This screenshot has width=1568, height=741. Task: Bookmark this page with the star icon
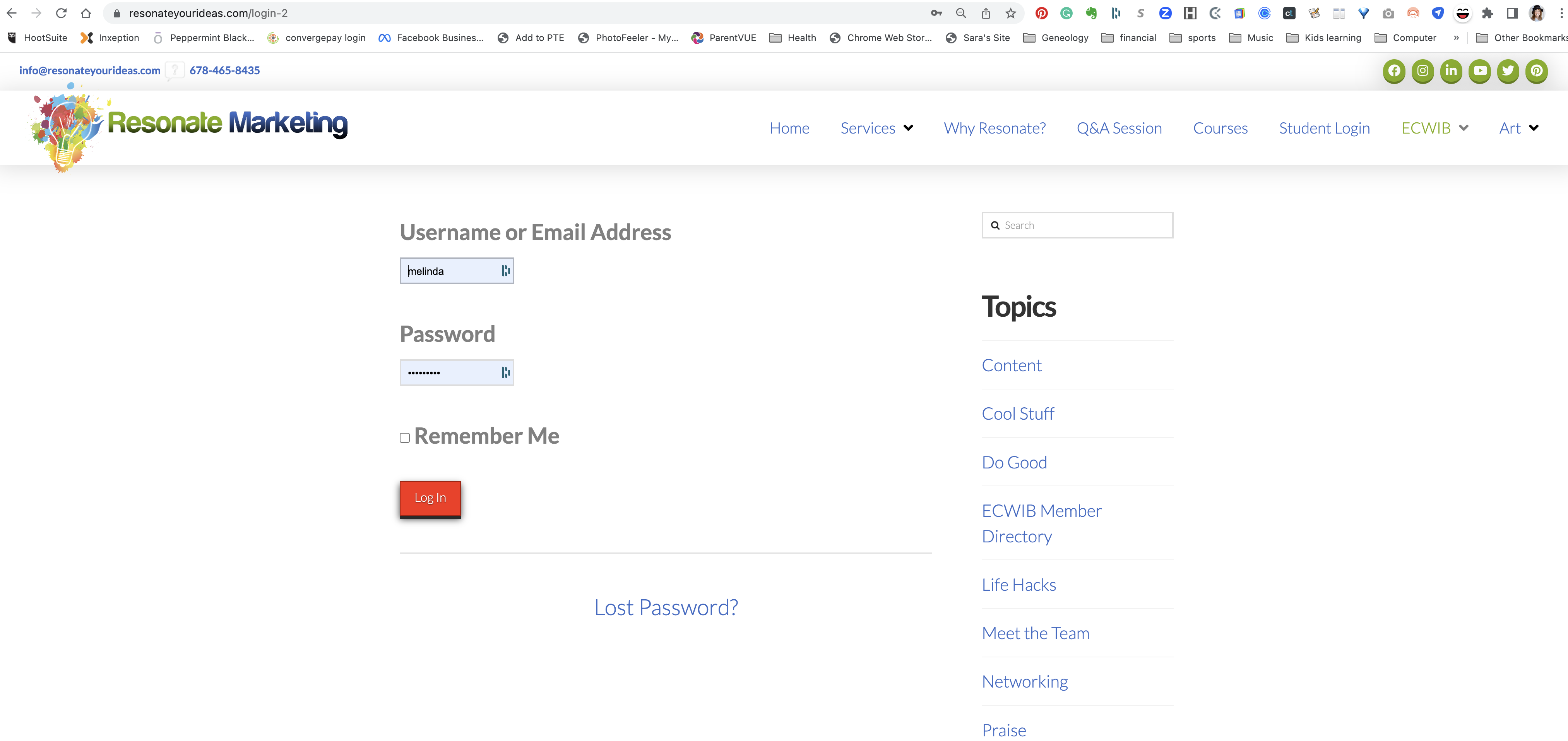pyautogui.click(x=1010, y=14)
